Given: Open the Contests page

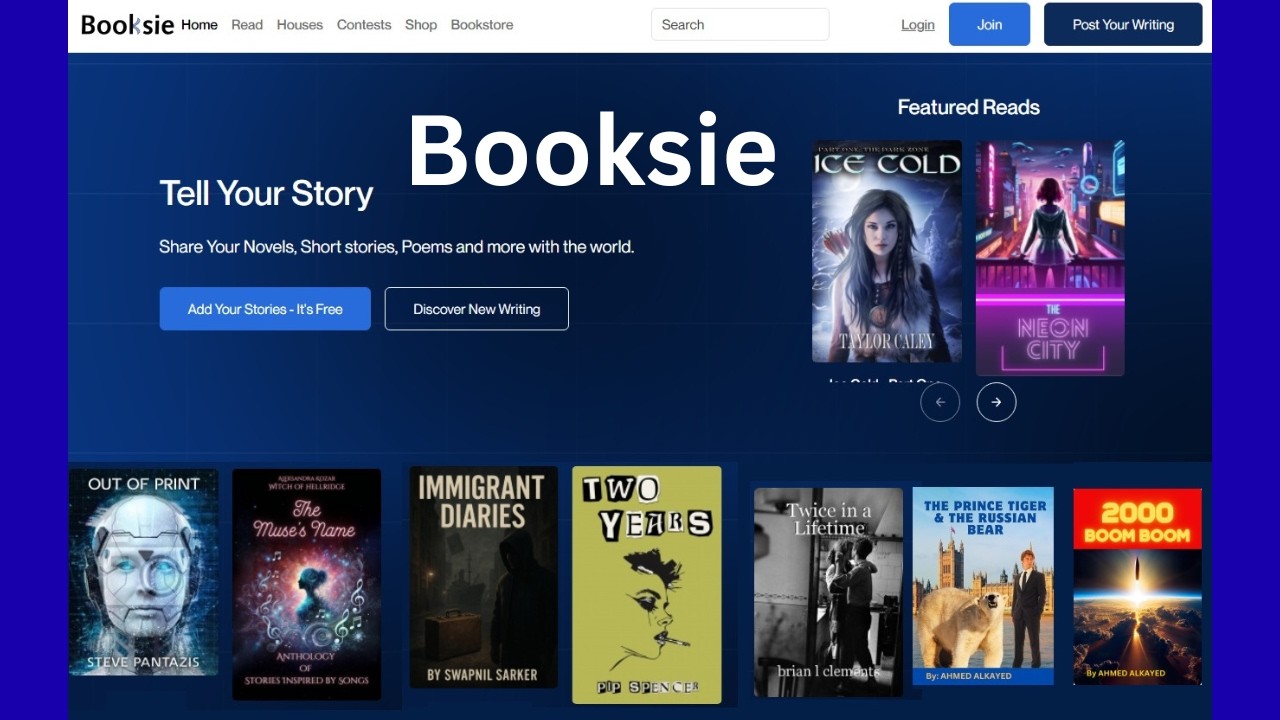Looking at the screenshot, I should [364, 24].
